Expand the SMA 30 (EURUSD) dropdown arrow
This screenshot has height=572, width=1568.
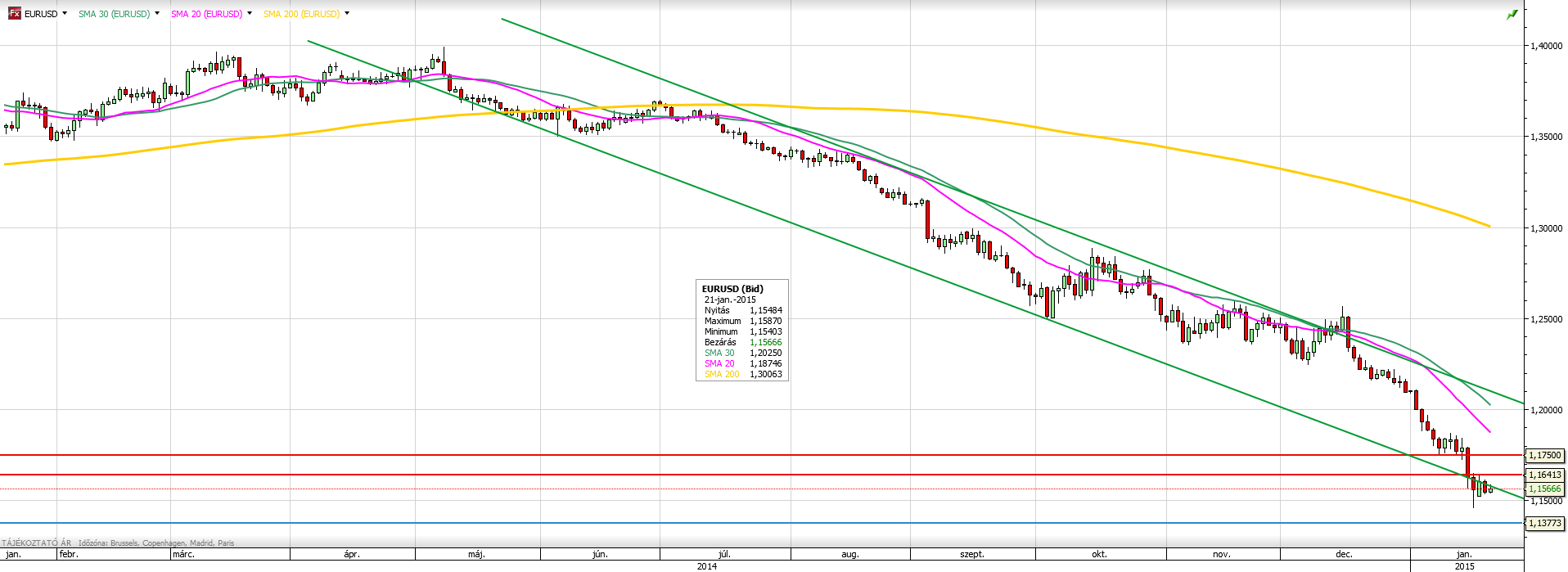tap(157, 14)
